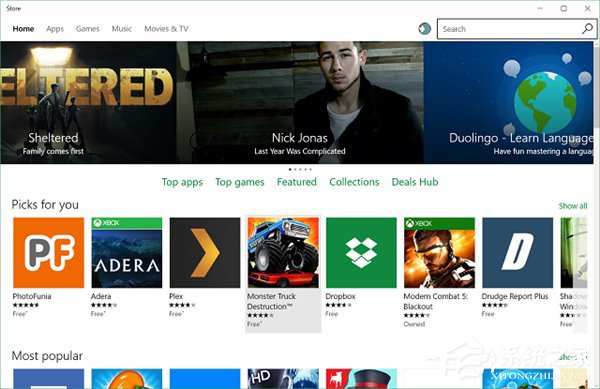Open the Duolingo featured banner

pyautogui.click(x=509, y=103)
